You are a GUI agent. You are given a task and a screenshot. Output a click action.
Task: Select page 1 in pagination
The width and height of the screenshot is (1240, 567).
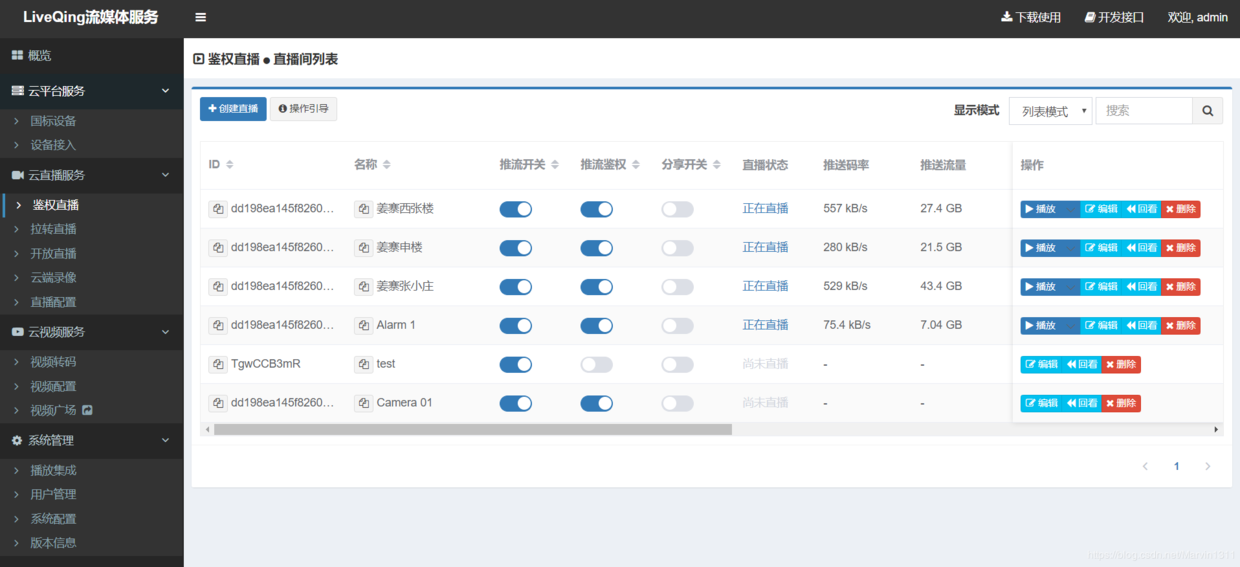coord(1177,467)
